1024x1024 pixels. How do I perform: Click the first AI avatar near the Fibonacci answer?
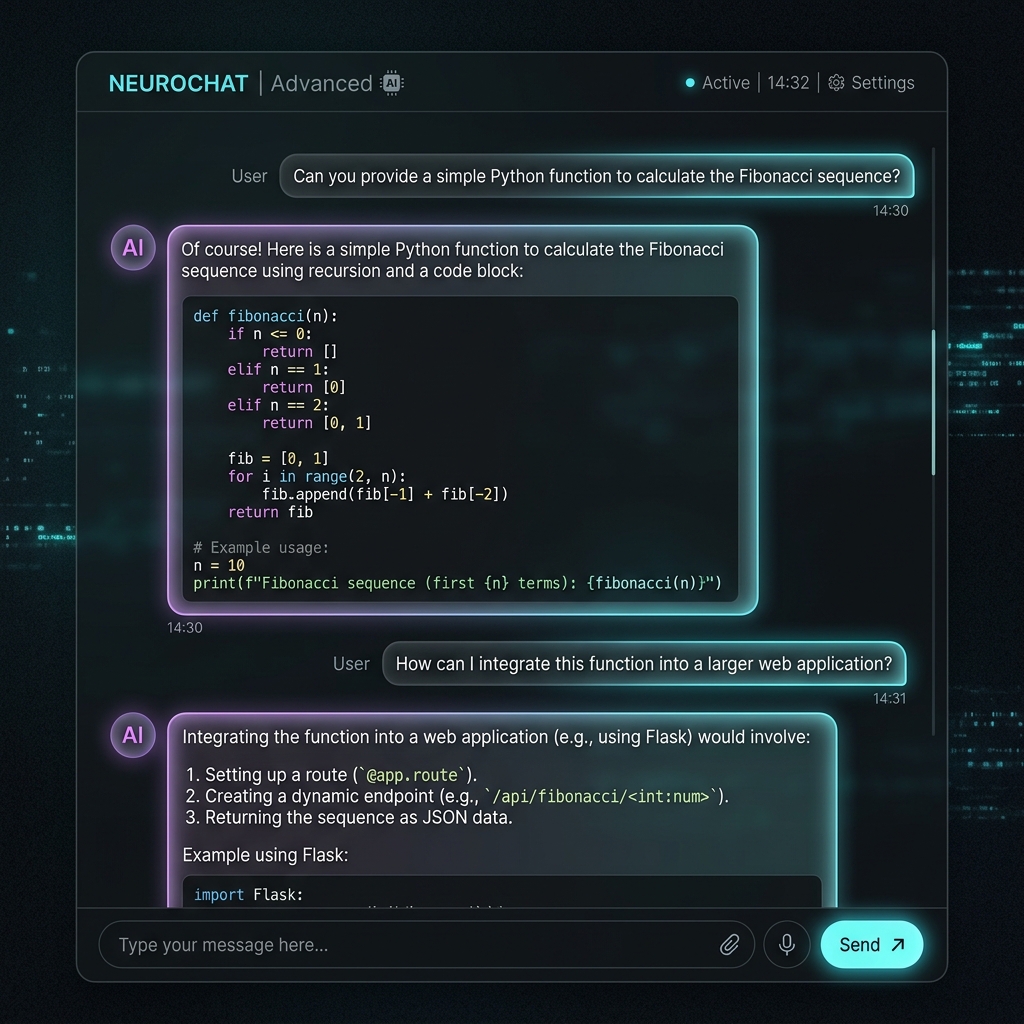click(x=133, y=248)
